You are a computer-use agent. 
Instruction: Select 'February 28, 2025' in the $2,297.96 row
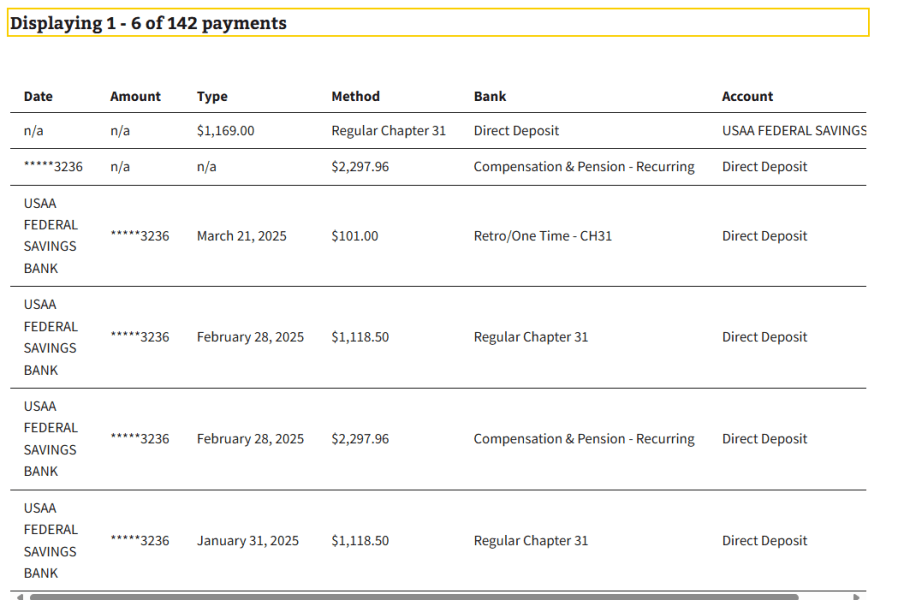[x=250, y=439]
